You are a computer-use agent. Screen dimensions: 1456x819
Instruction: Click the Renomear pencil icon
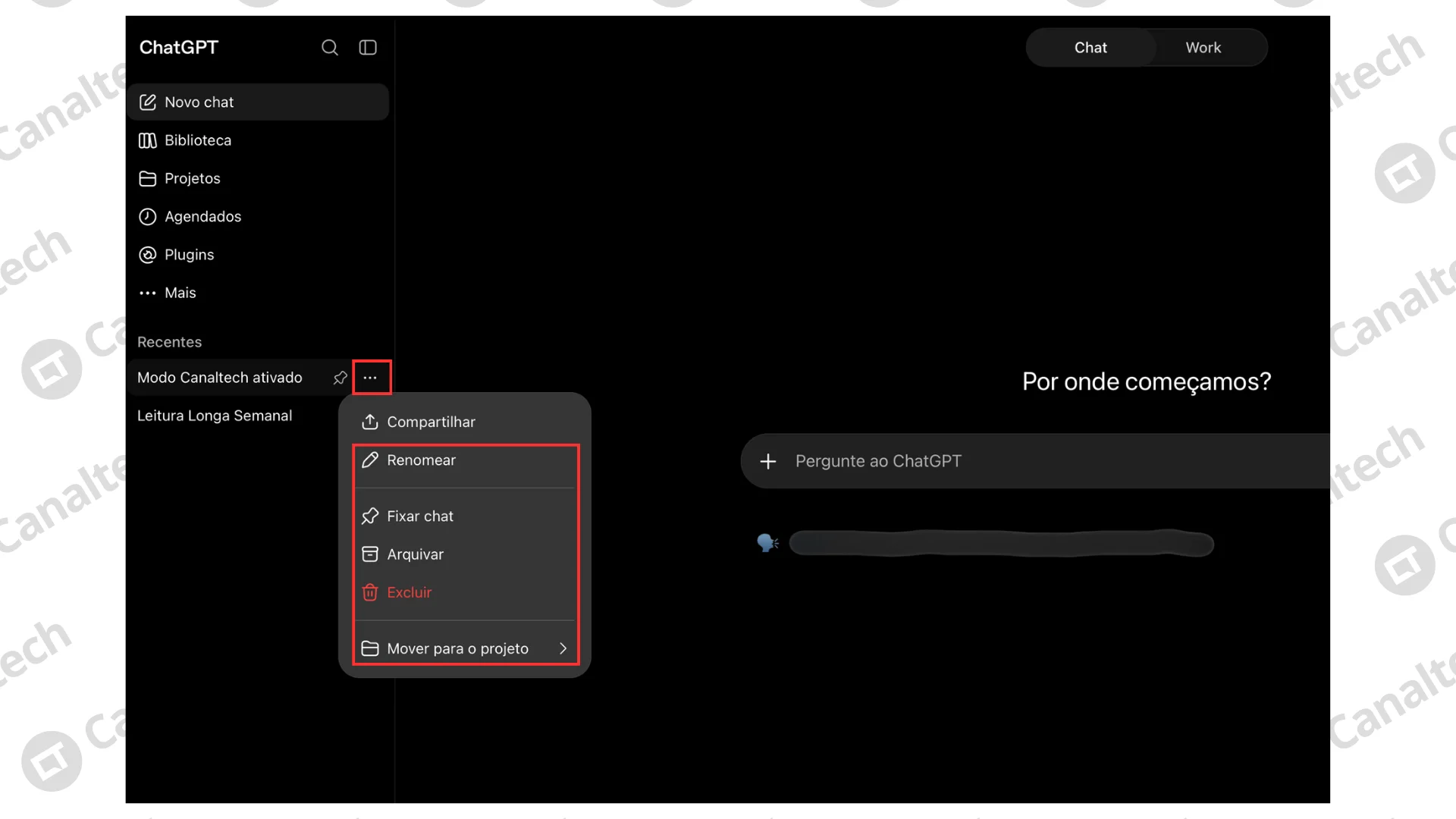tap(370, 460)
